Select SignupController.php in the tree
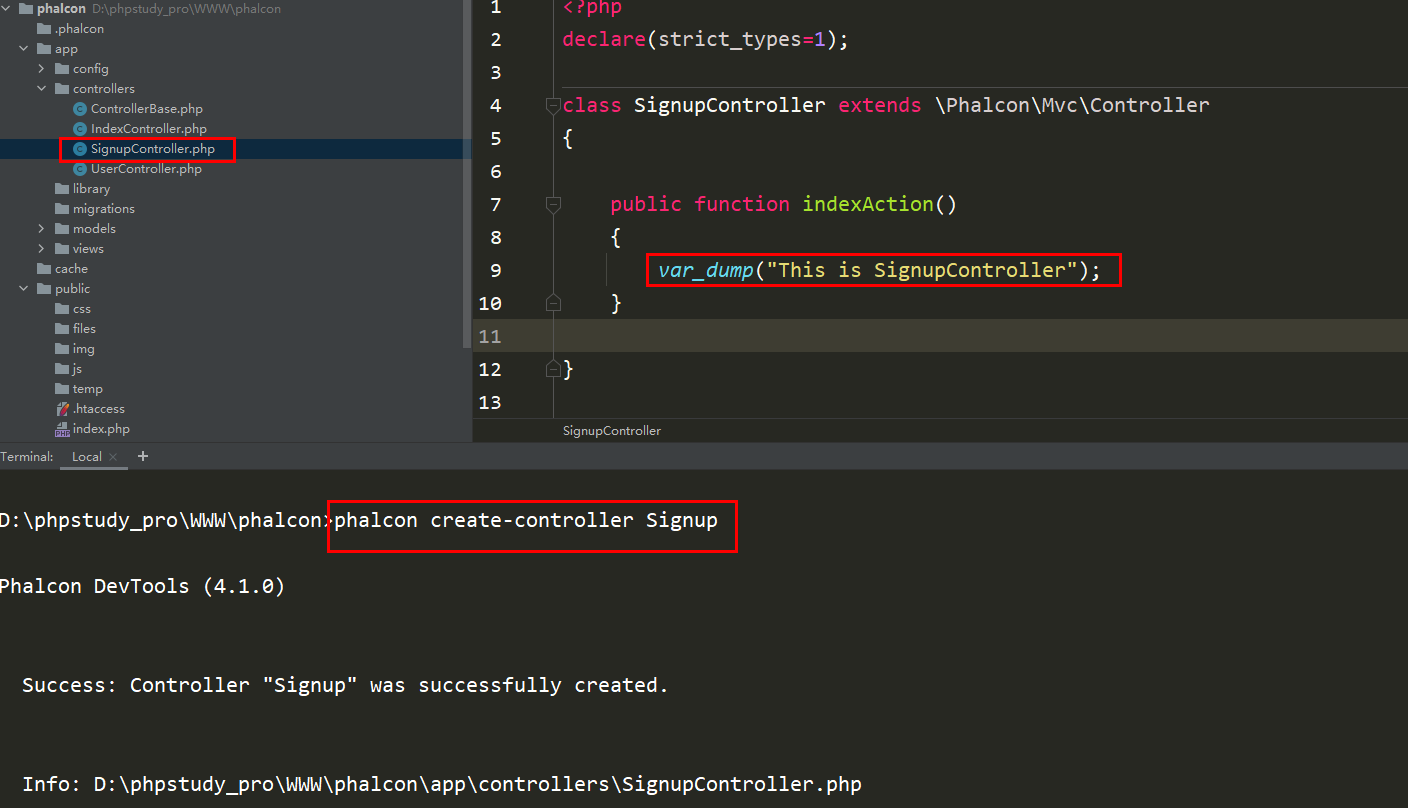The height and width of the screenshot is (808, 1408). (153, 149)
